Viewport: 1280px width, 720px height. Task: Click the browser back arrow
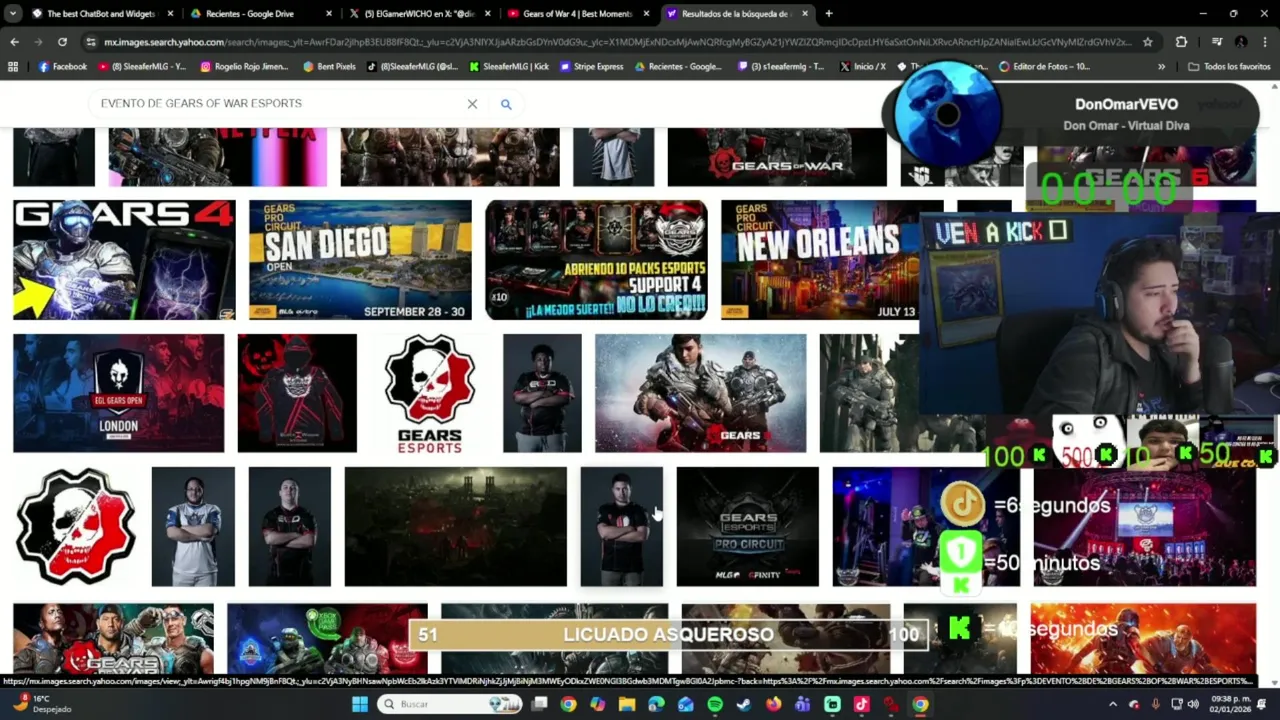click(14, 42)
